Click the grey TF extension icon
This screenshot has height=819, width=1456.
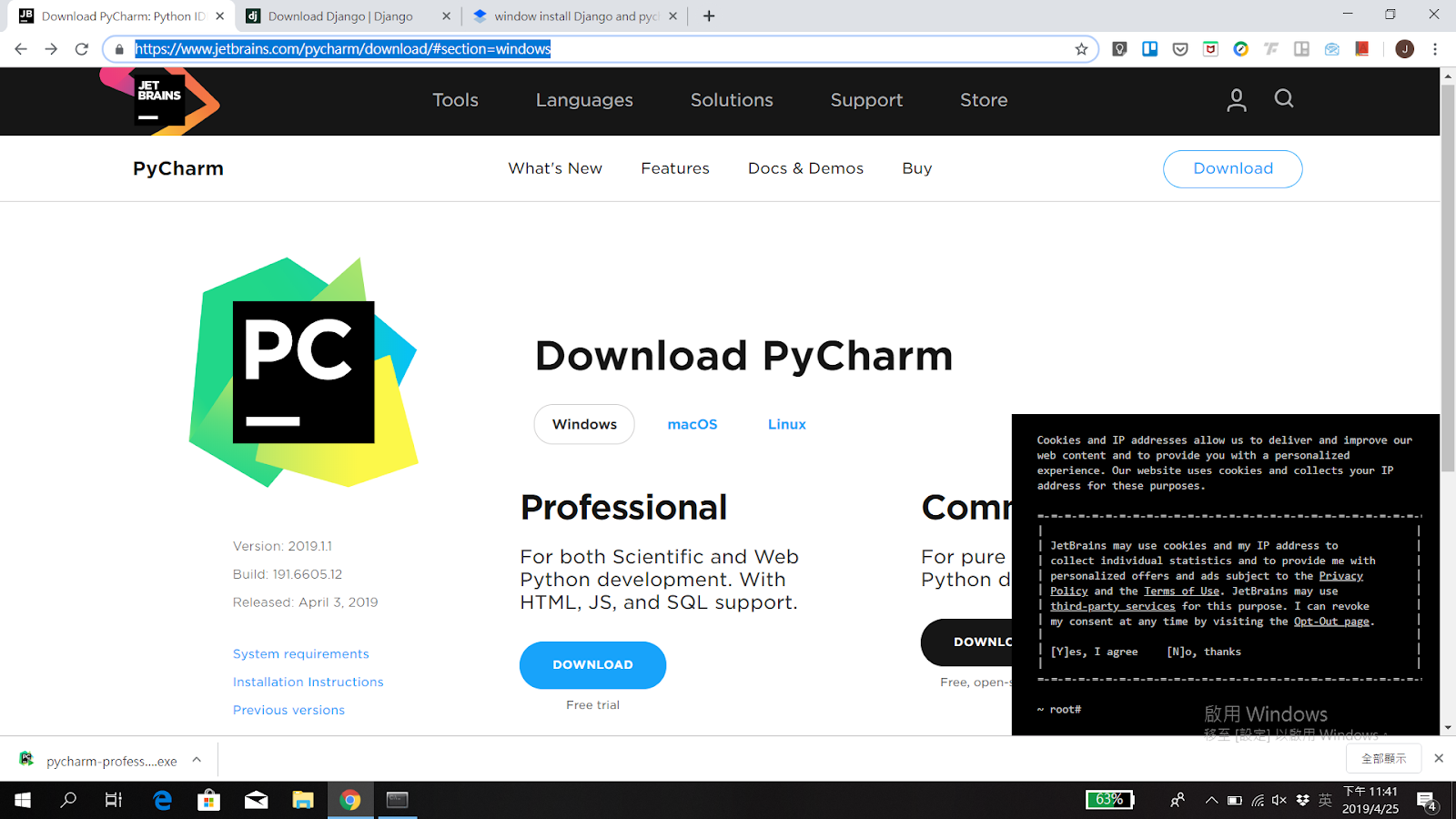click(x=1271, y=49)
